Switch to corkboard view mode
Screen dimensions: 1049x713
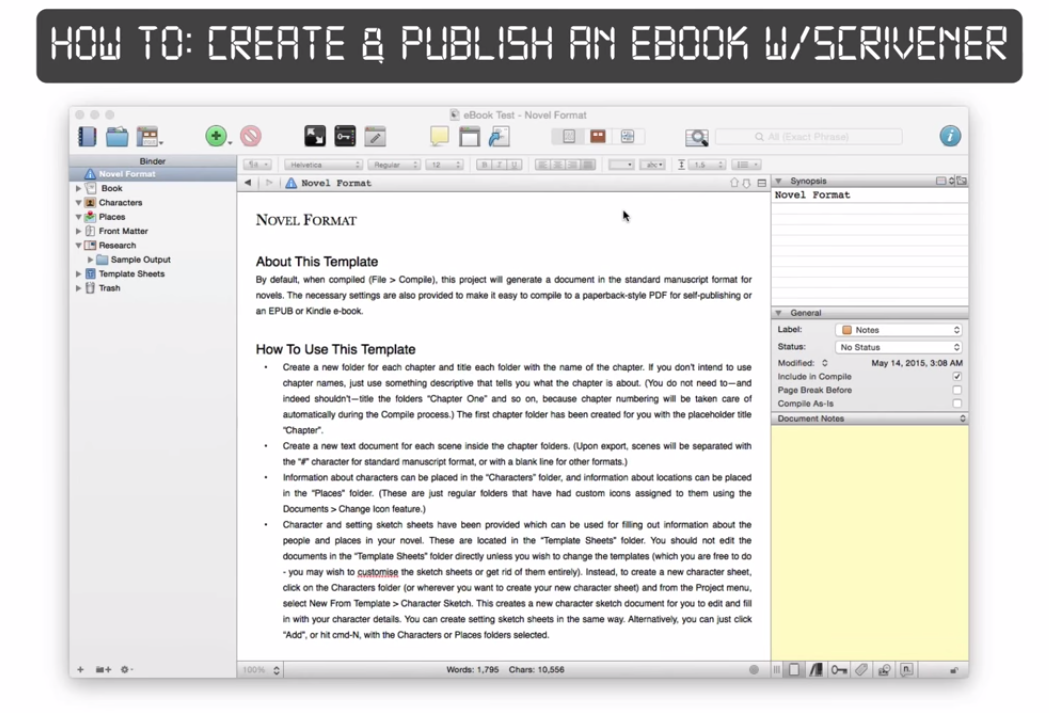tap(598, 136)
